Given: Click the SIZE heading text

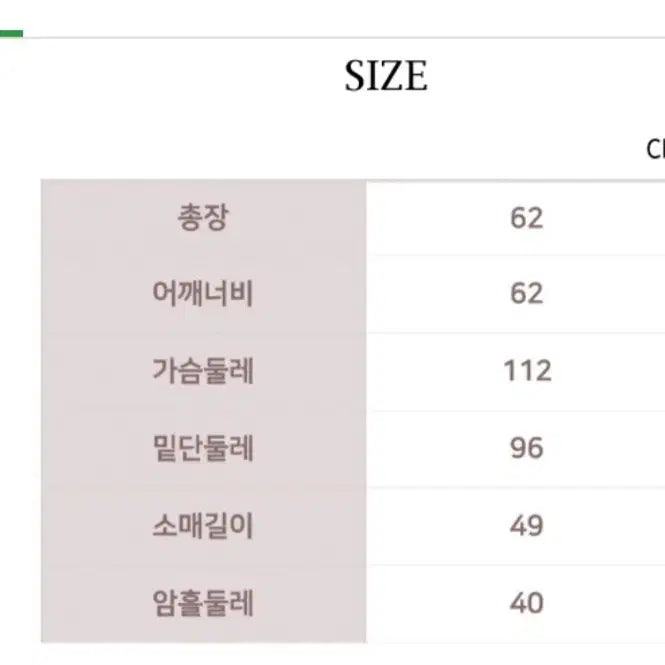Looking at the screenshot, I should coord(386,77).
